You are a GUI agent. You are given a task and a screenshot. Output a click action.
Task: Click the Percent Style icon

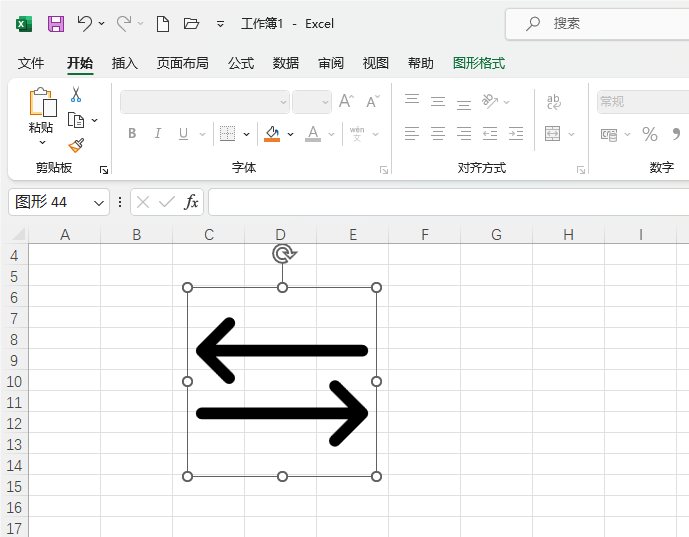[x=650, y=134]
